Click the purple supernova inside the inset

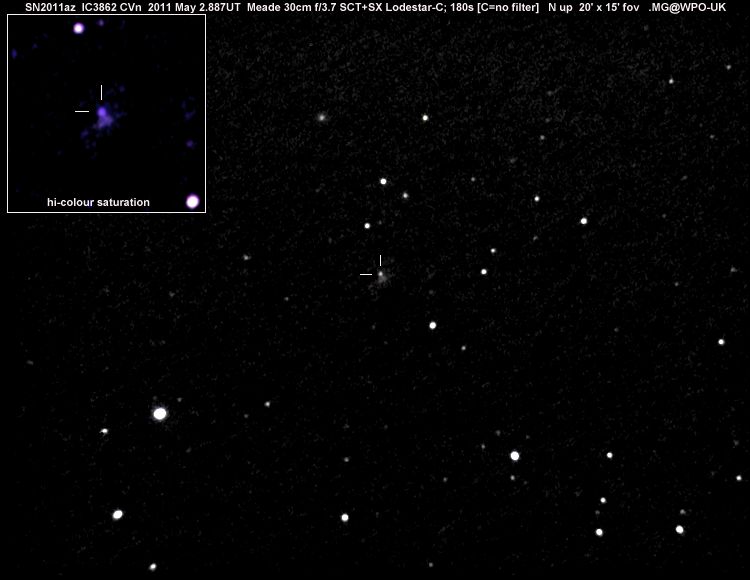(x=102, y=116)
